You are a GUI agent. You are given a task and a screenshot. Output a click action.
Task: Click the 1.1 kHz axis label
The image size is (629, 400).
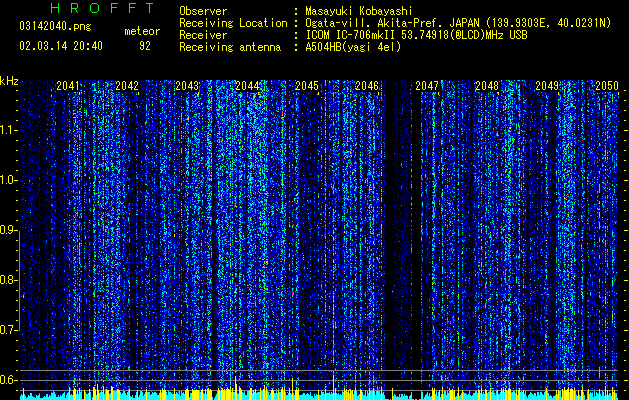[x=8, y=130]
